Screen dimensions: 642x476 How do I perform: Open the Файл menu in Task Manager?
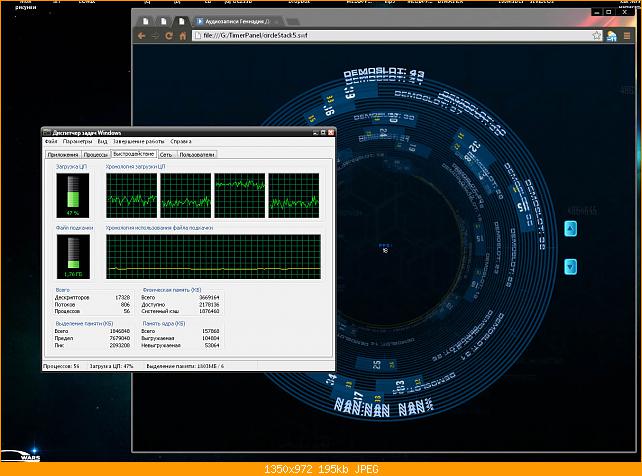coord(51,141)
